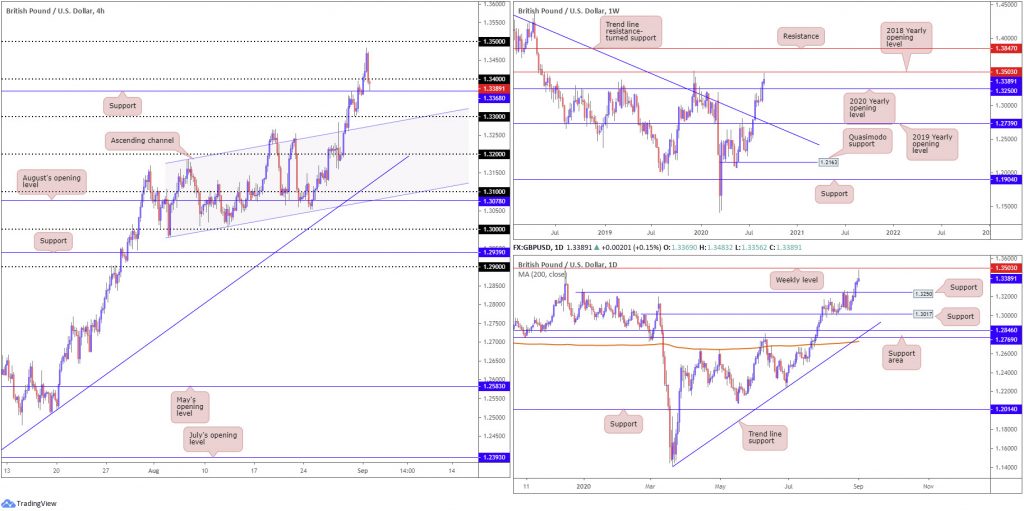Click the 1.28460 price tag on daily axis
This screenshot has height=511, width=1024.
tap(1006, 332)
